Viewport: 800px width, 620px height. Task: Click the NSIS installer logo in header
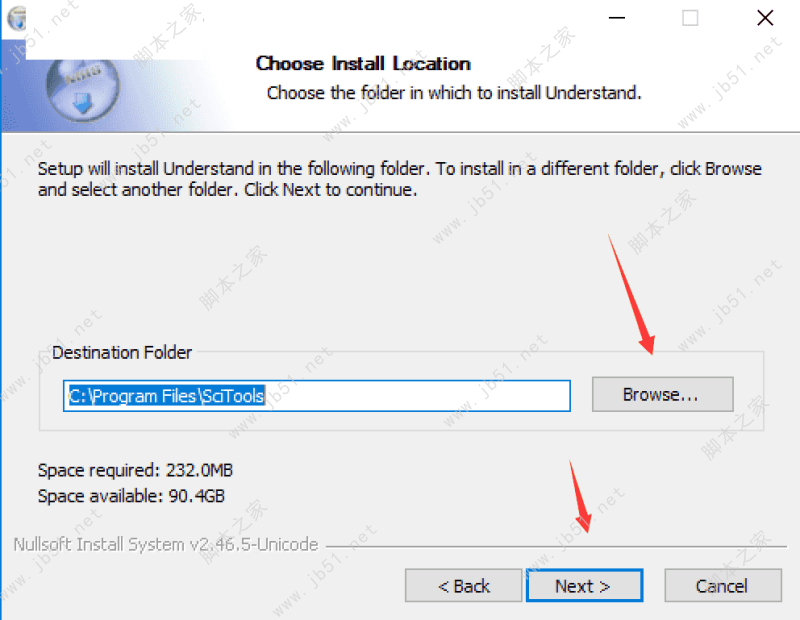click(83, 90)
